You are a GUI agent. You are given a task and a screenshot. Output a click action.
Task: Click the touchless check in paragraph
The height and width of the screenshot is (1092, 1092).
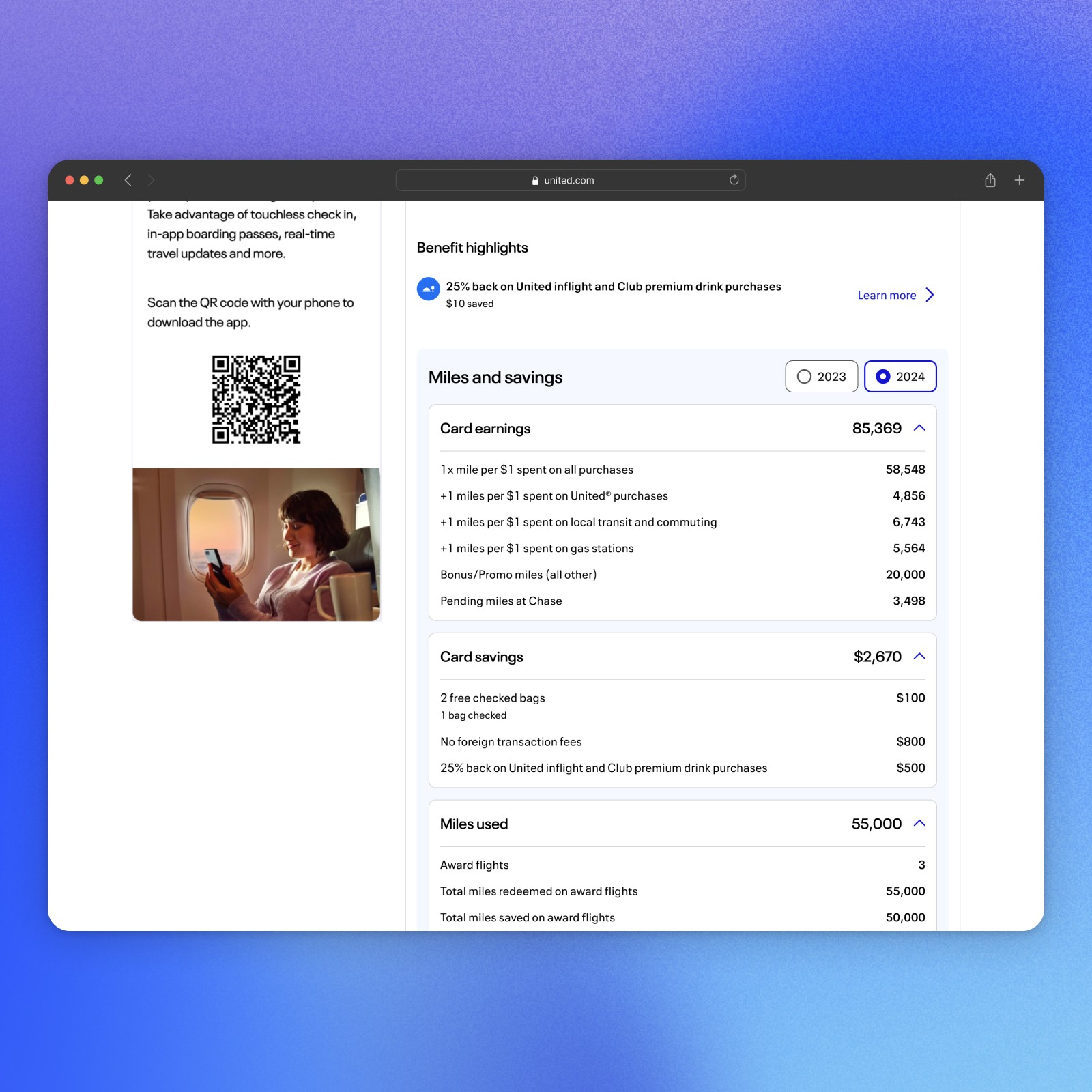[252, 233]
